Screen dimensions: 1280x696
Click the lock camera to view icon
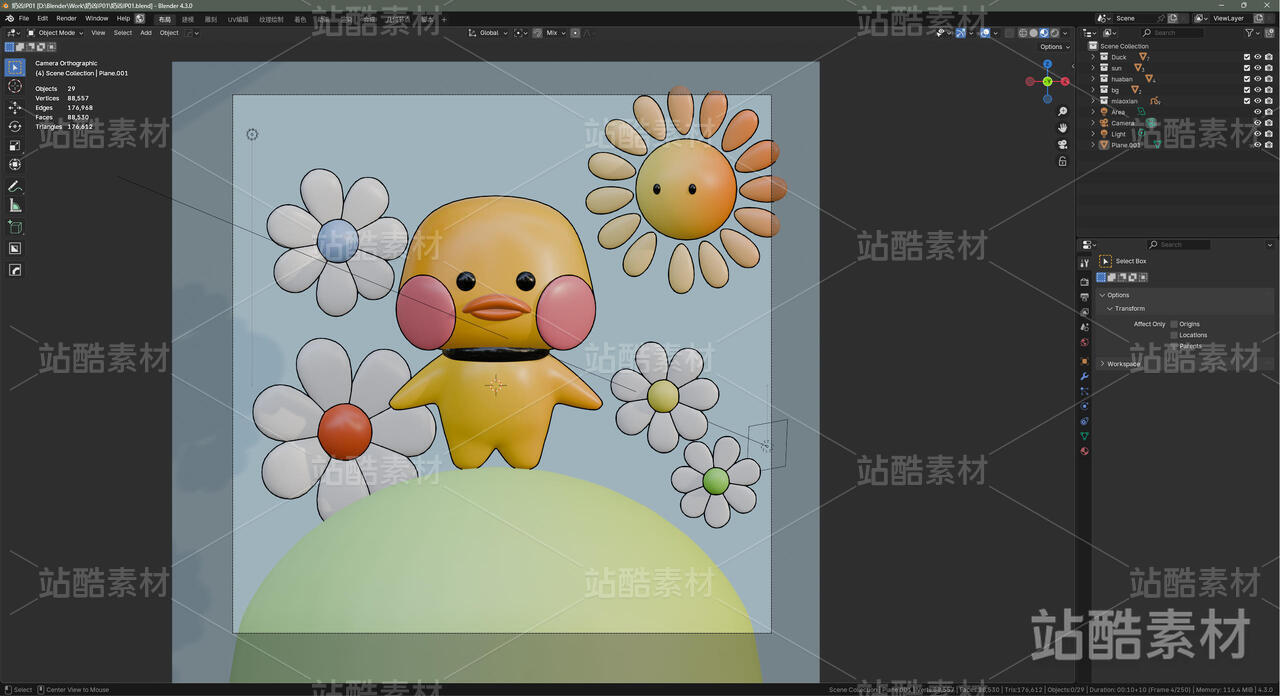(1063, 161)
